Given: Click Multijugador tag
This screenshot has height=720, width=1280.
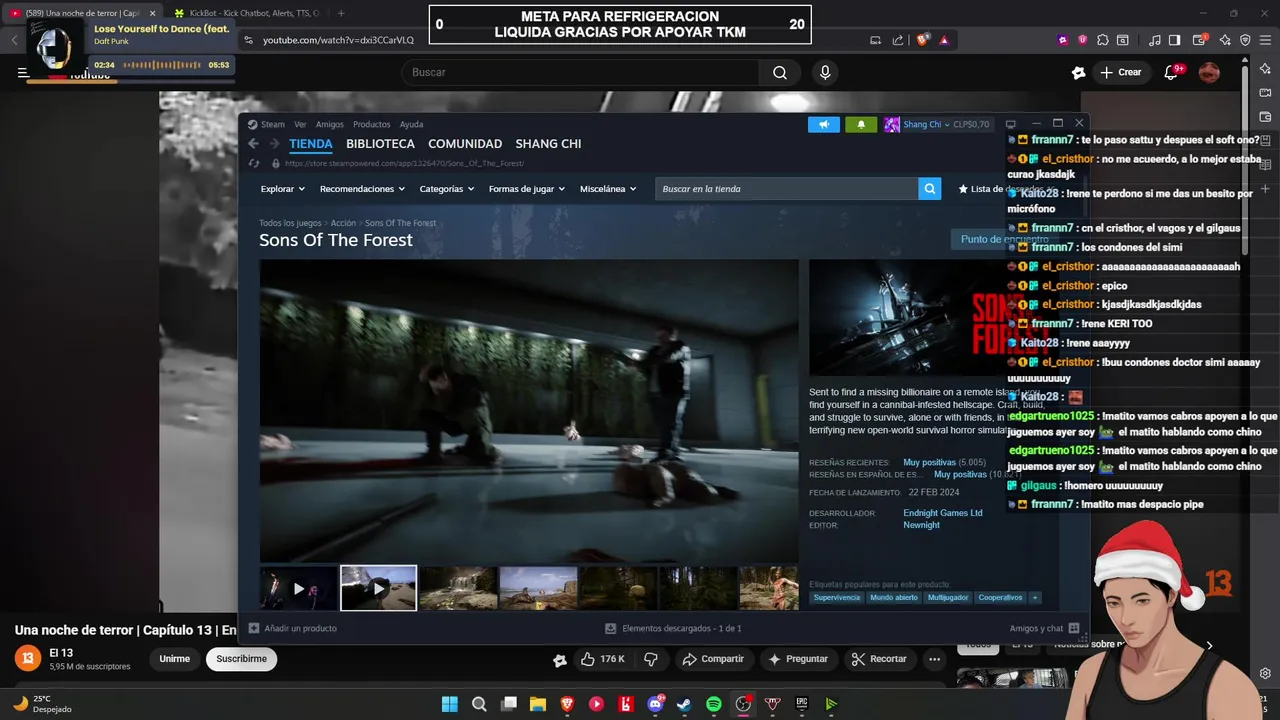Looking at the screenshot, I should 948,598.
